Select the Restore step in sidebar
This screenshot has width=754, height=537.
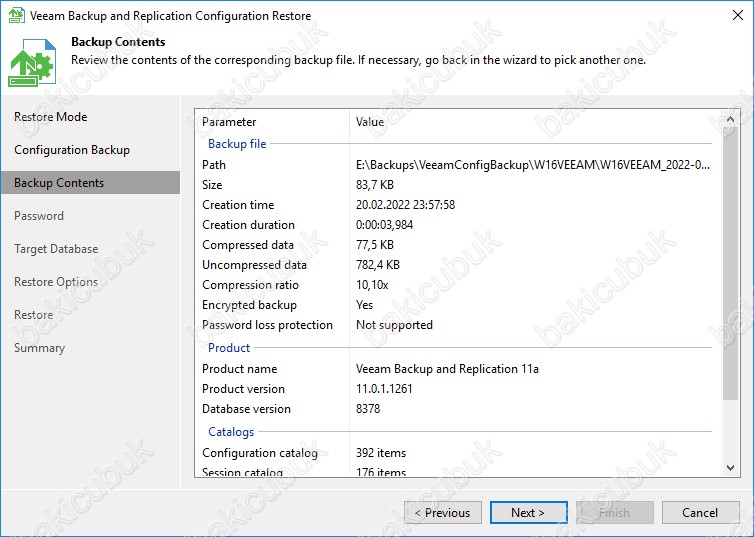pyautogui.click(x=34, y=315)
